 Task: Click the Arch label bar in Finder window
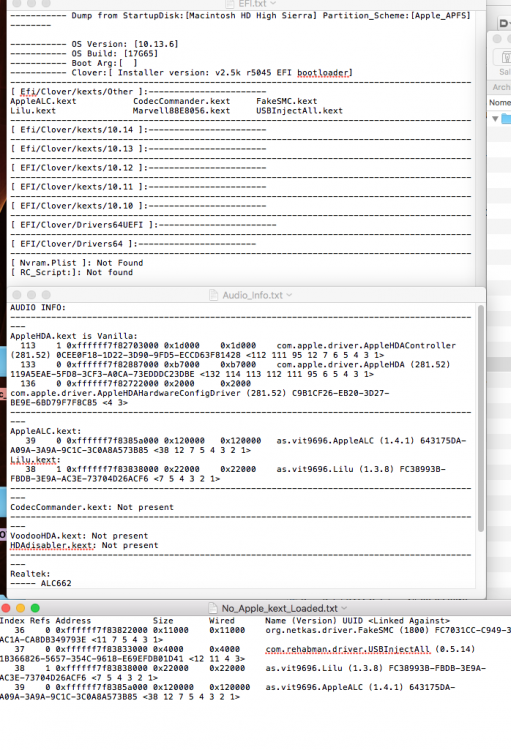click(x=501, y=87)
